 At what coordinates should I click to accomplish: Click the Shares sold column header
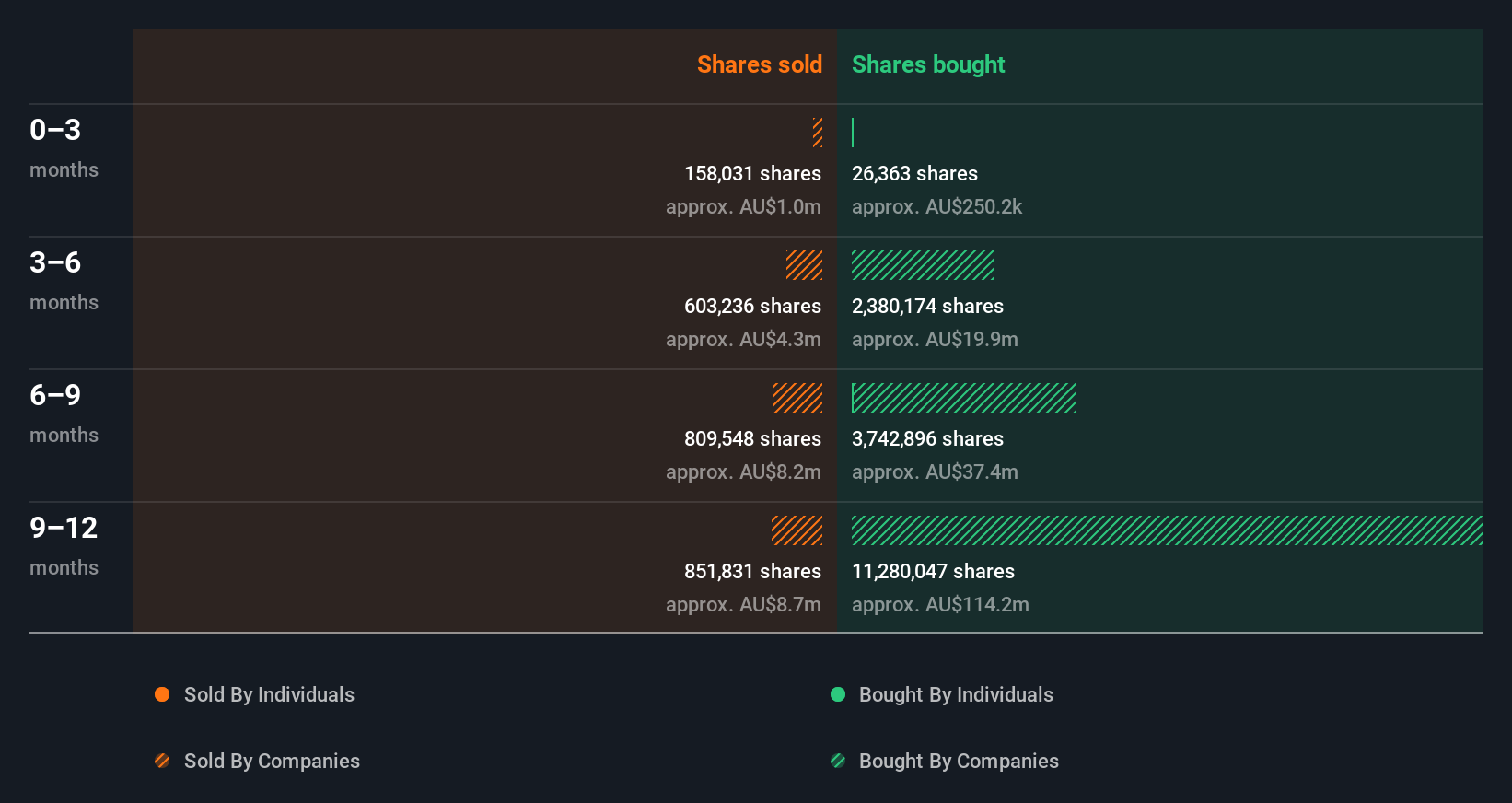(760, 64)
